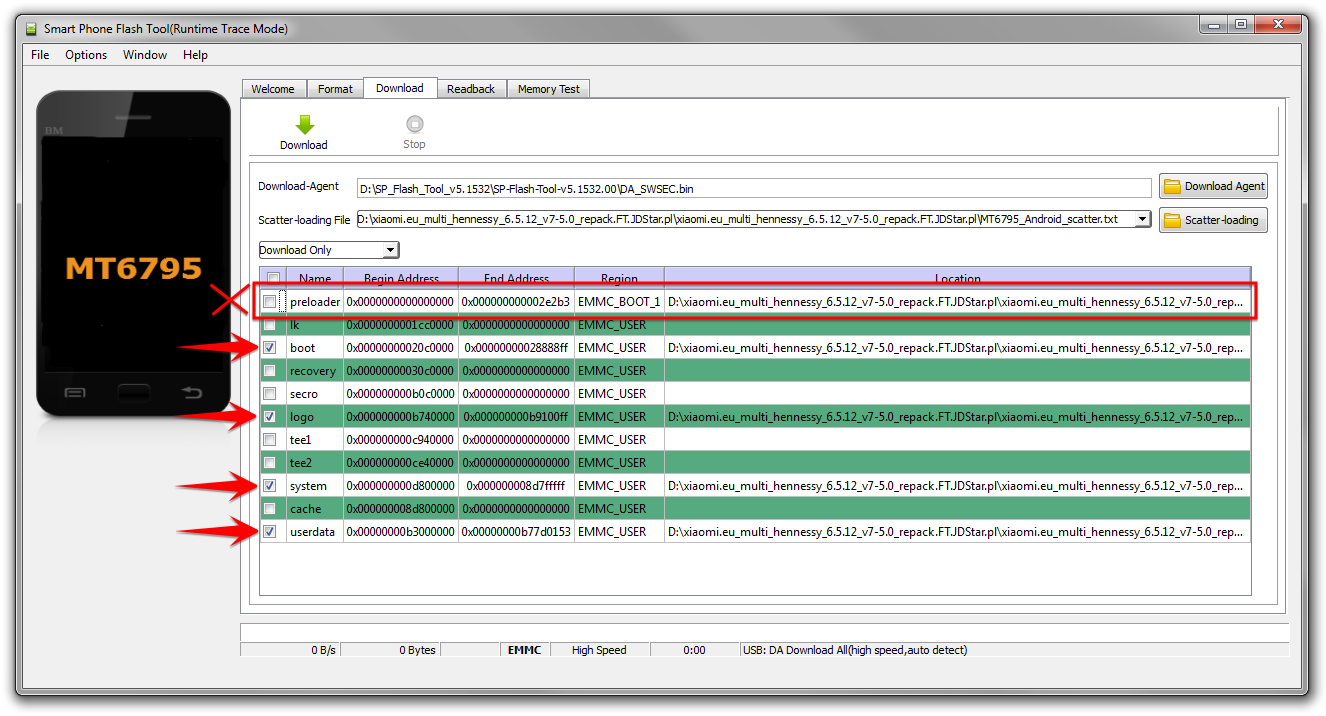Click begin address 0x0000000001cc0000 of lk

click(x=401, y=325)
